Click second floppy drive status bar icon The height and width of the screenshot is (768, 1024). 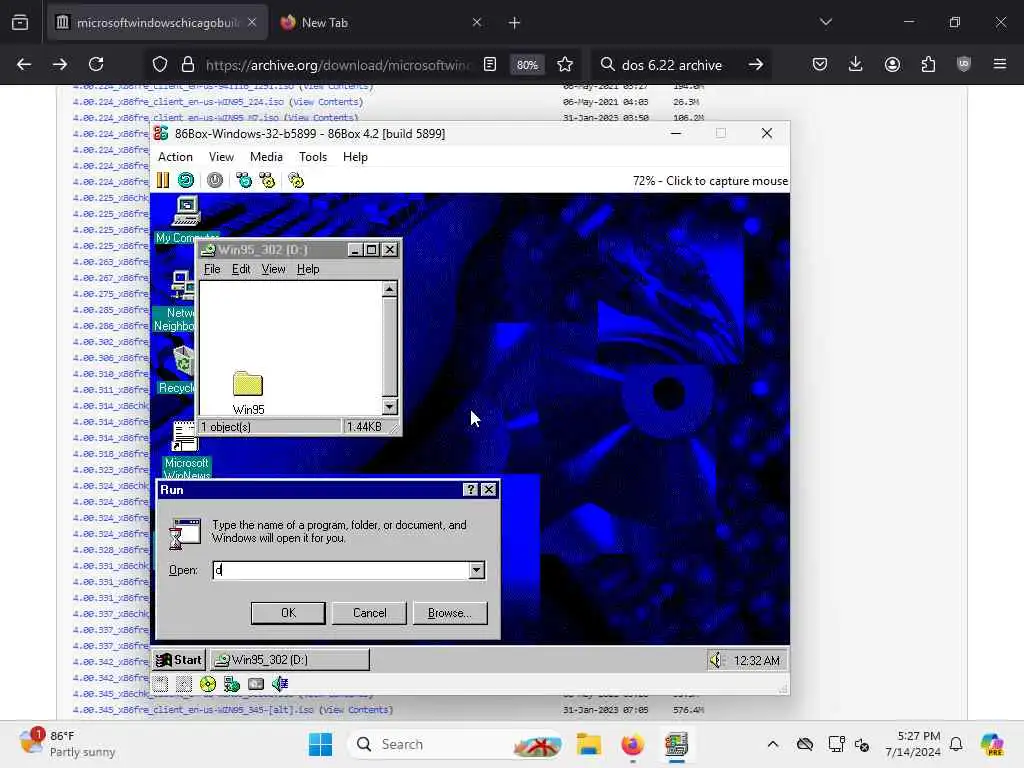(184, 684)
